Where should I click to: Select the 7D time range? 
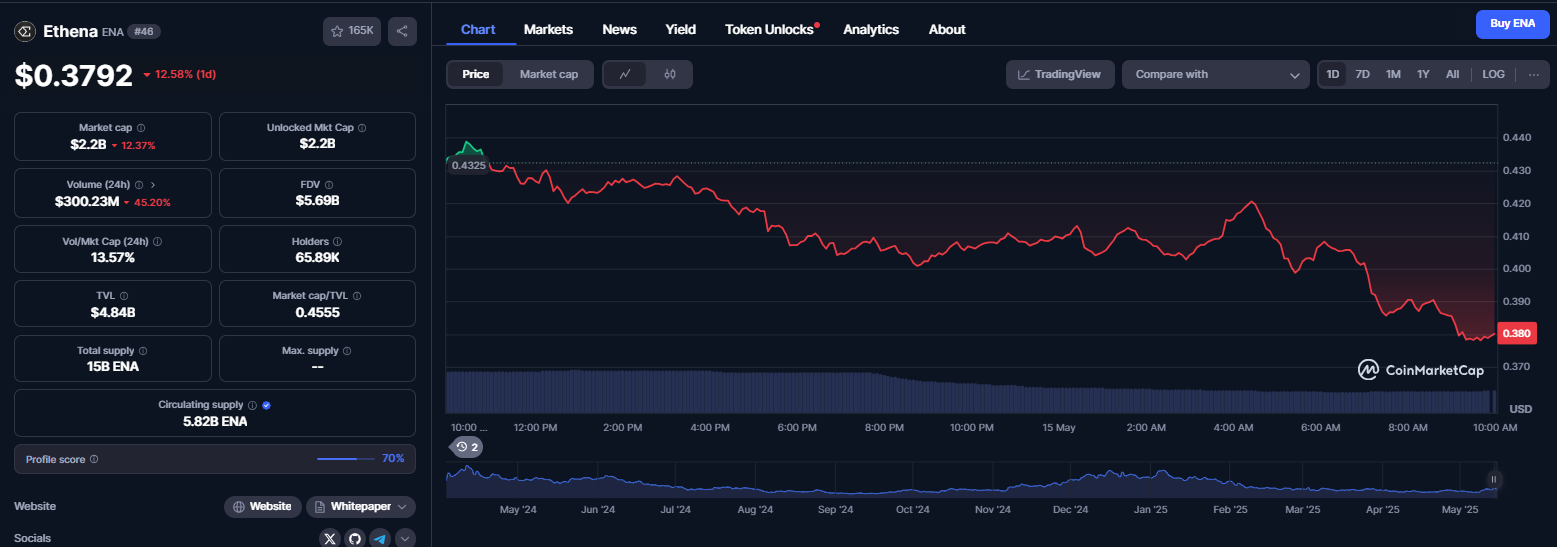point(1362,74)
